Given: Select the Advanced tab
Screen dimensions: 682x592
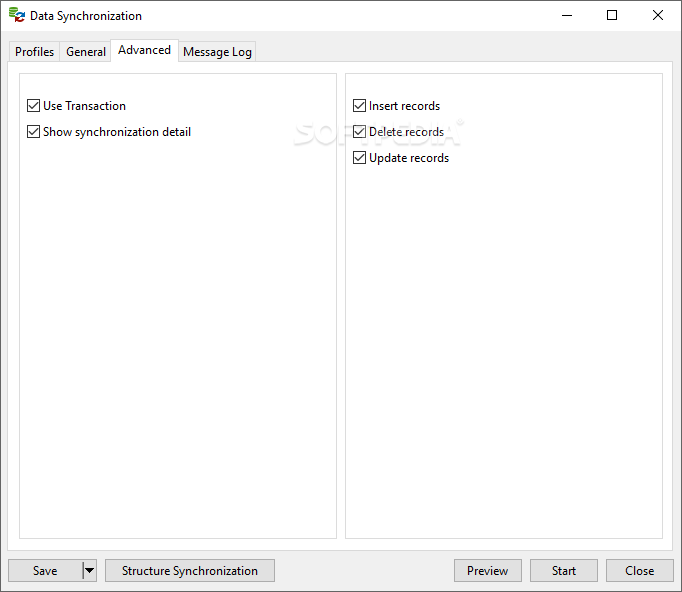Looking at the screenshot, I should pos(144,50).
